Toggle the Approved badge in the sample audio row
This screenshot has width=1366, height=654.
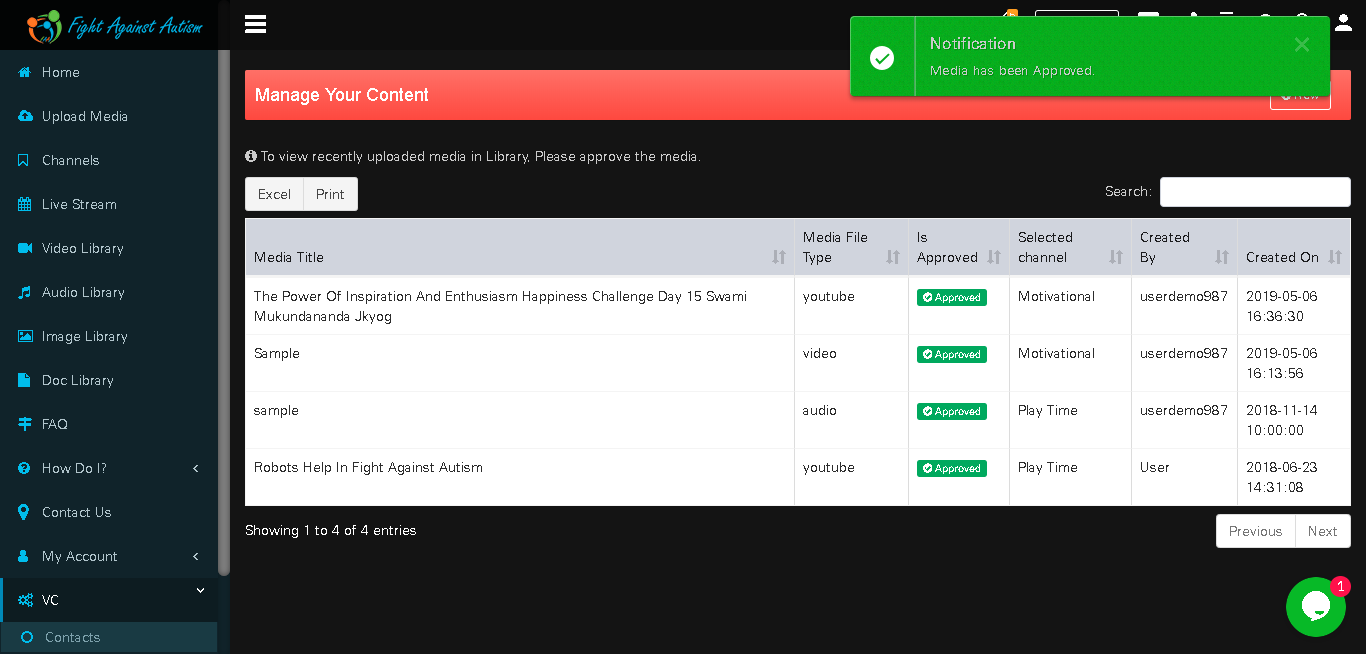point(952,411)
